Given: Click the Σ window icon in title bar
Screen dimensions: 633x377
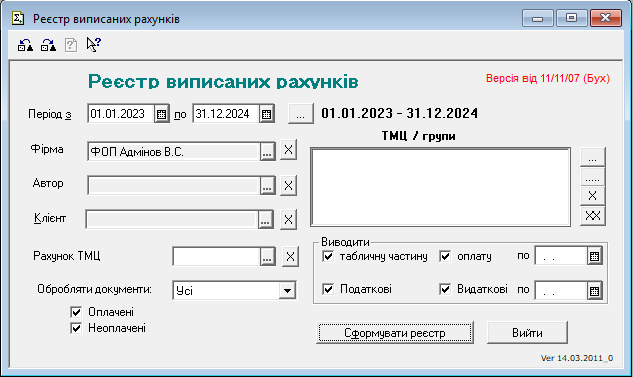Looking at the screenshot, I should 18,18.
